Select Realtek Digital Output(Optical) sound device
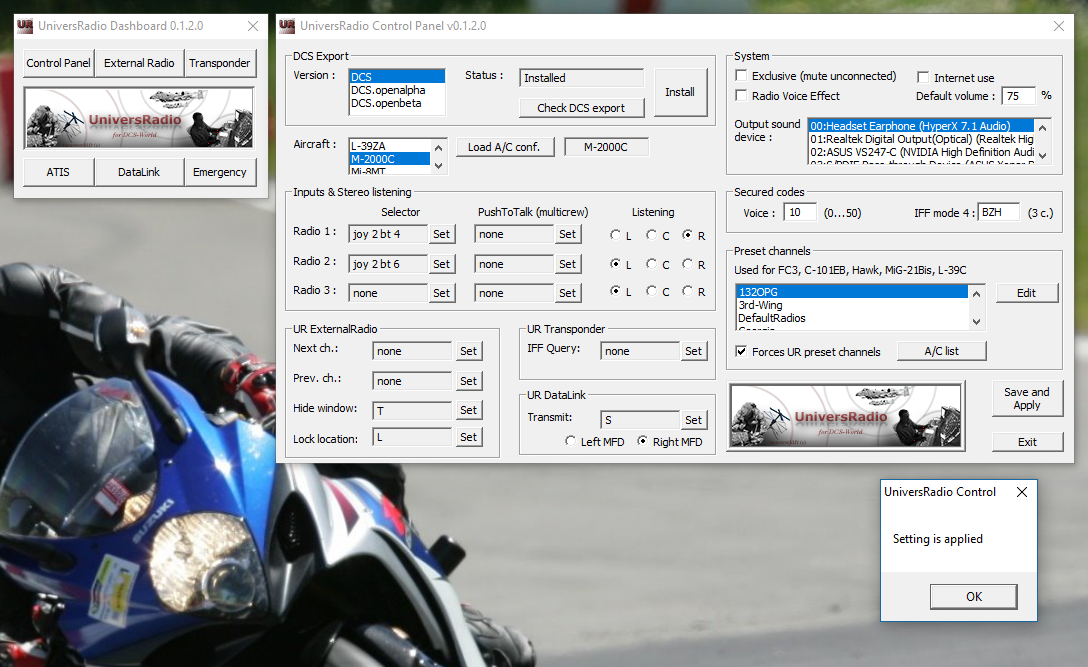The height and width of the screenshot is (667, 1088). click(921, 139)
